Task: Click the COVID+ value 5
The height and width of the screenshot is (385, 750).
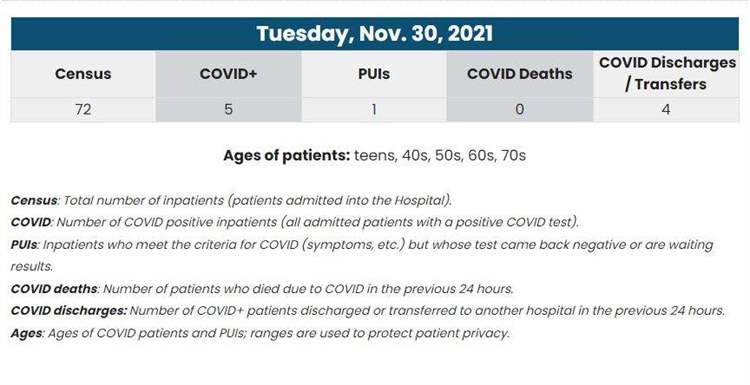Action: [x=228, y=110]
